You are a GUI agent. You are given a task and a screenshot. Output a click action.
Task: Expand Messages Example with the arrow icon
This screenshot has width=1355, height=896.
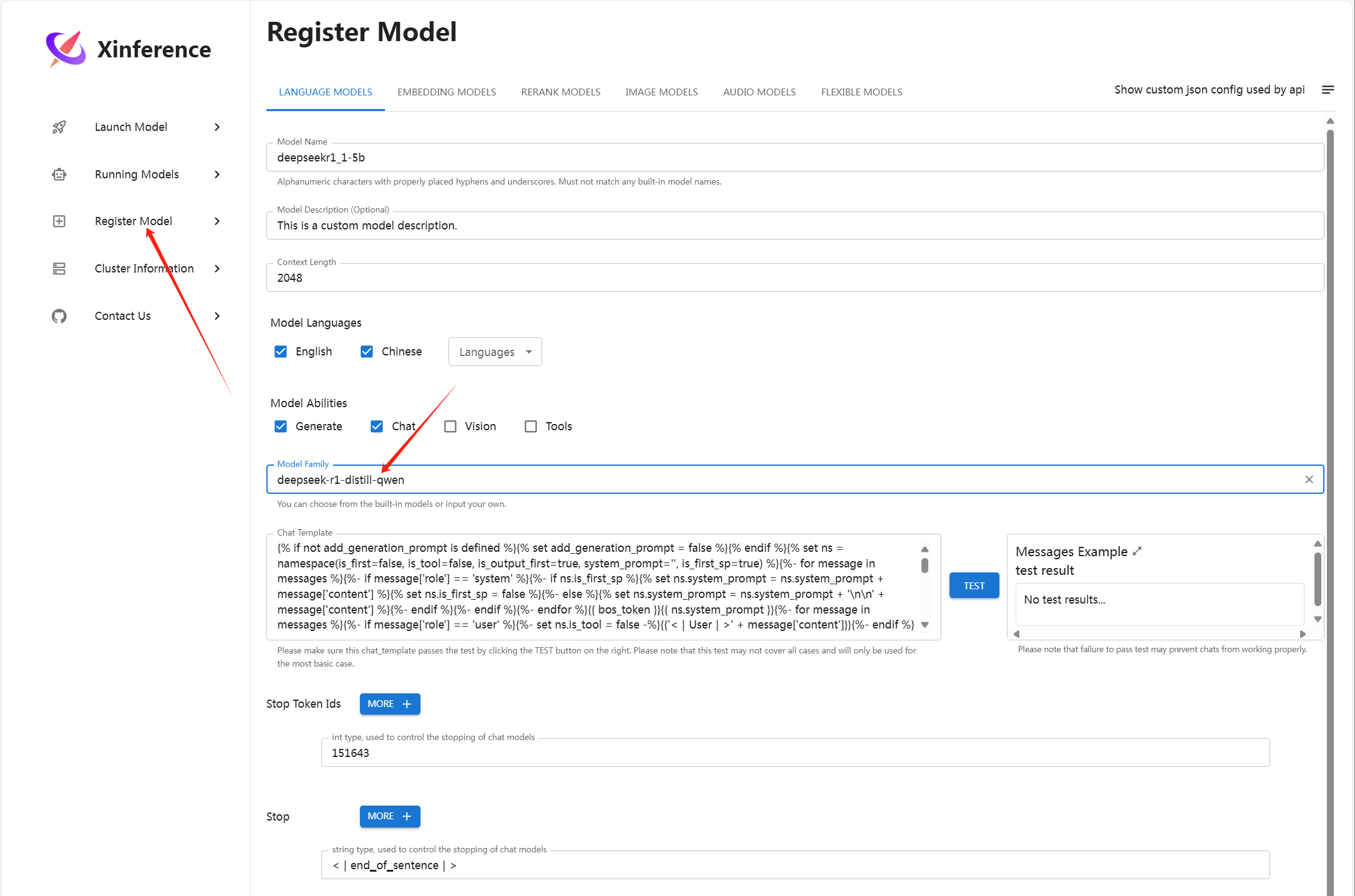tap(1137, 551)
